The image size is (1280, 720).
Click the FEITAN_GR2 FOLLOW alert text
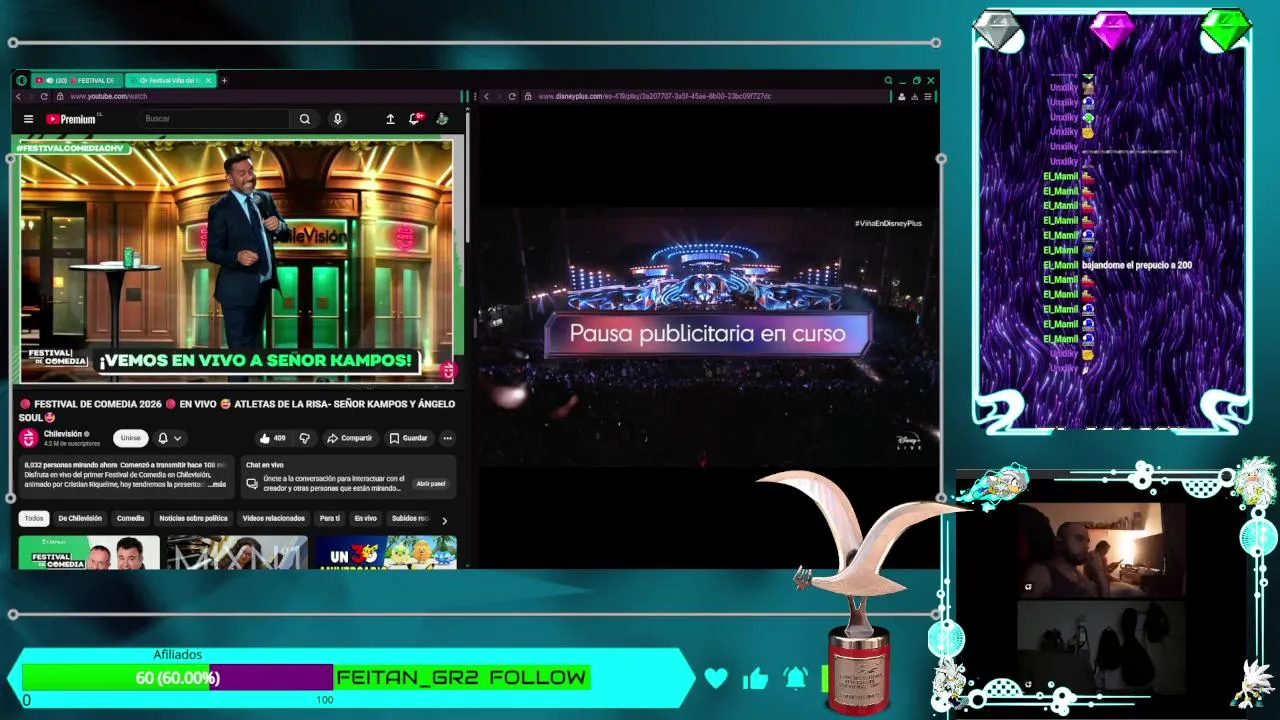[461, 678]
